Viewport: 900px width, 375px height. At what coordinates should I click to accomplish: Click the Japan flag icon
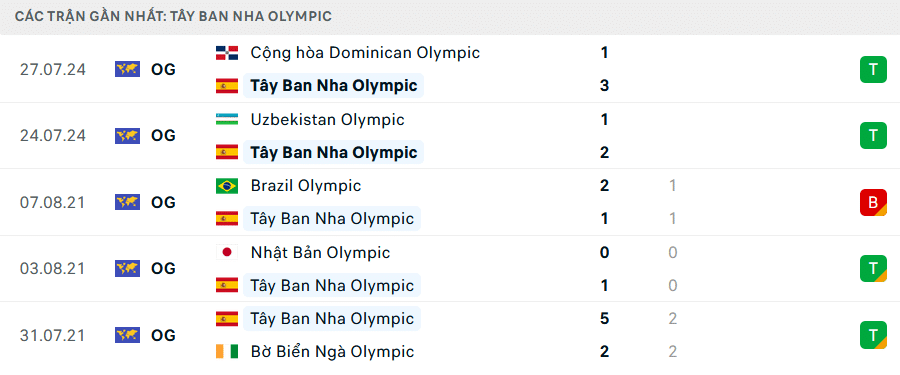coord(227,253)
